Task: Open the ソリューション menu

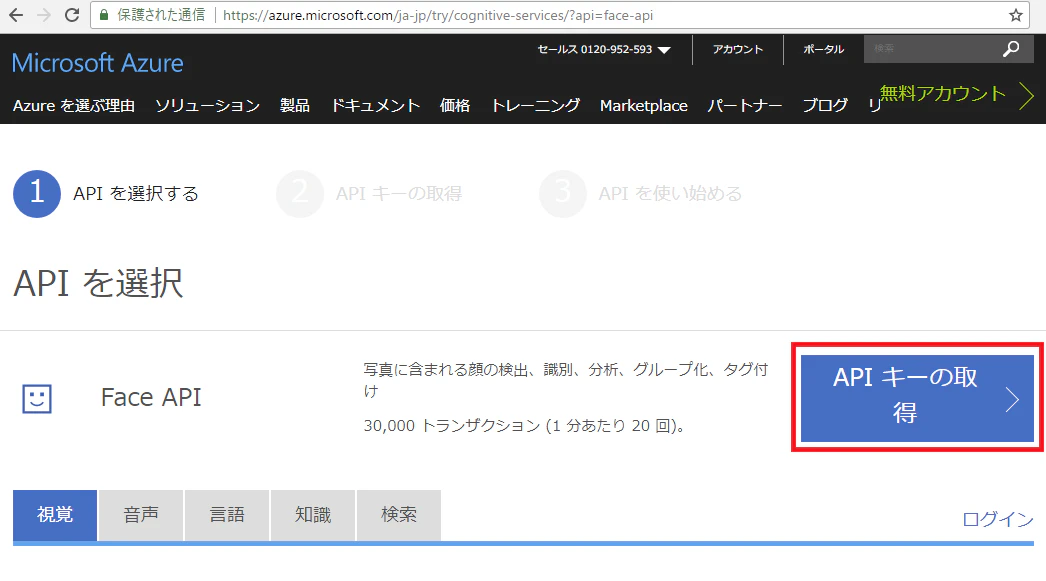Action: 207,105
